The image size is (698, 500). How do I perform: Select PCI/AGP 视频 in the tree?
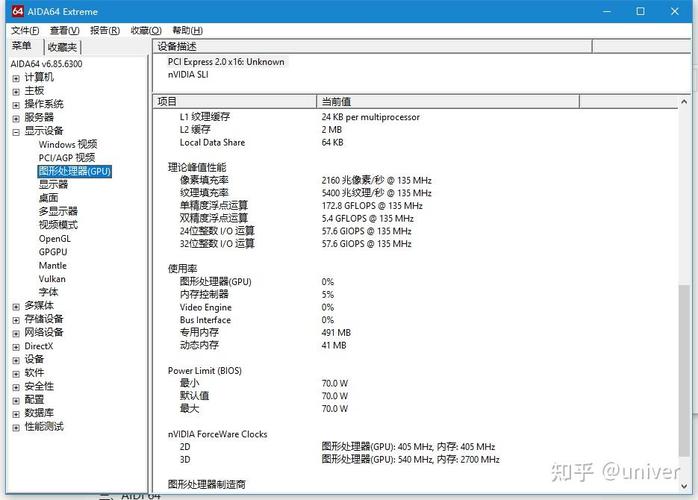[67, 158]
